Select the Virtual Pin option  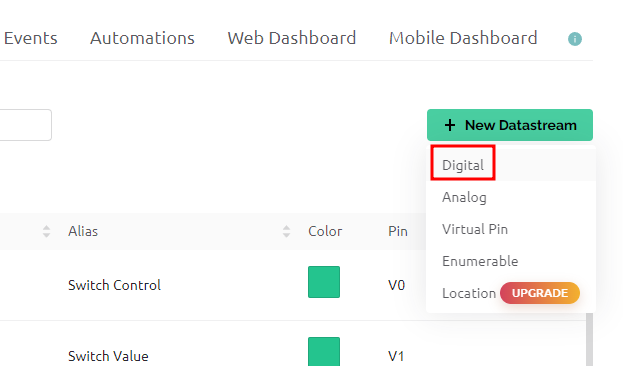click(x=475, y=229)
